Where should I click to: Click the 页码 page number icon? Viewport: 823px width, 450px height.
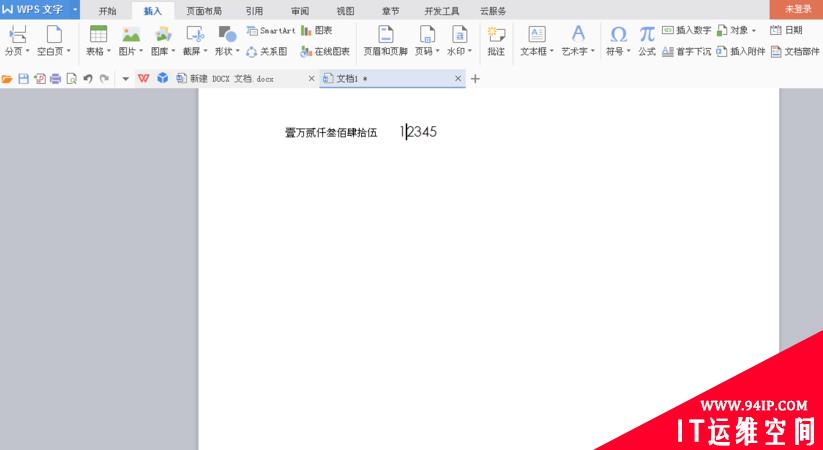pos(427,35)
